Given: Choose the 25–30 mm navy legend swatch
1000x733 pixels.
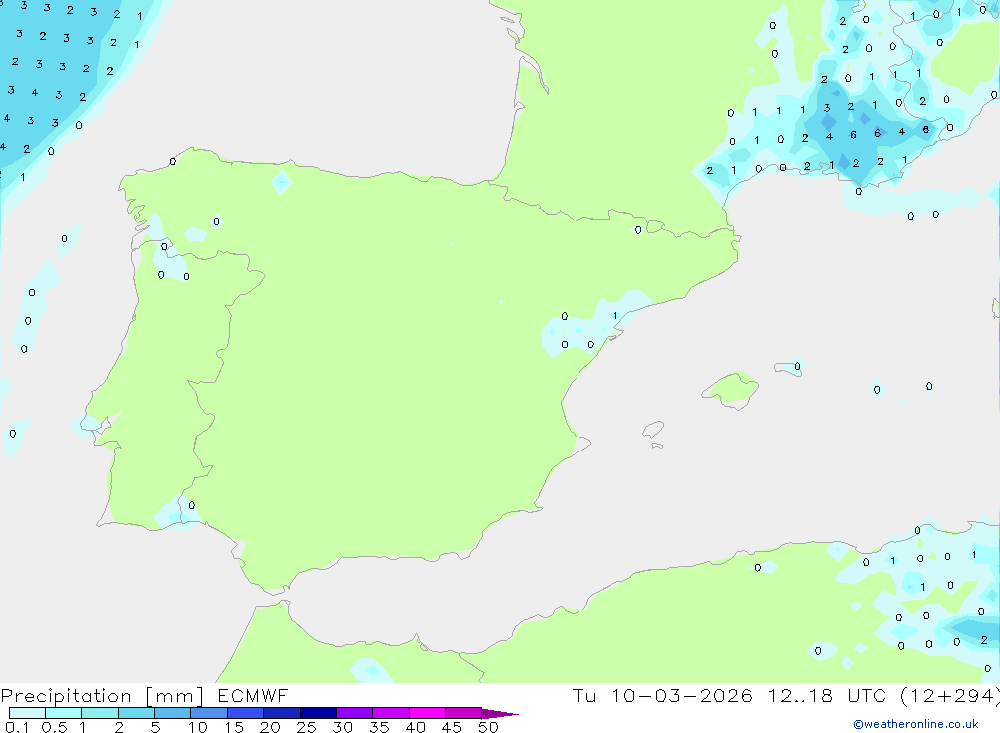Looking at the screenshot, I should click(318, 713).
